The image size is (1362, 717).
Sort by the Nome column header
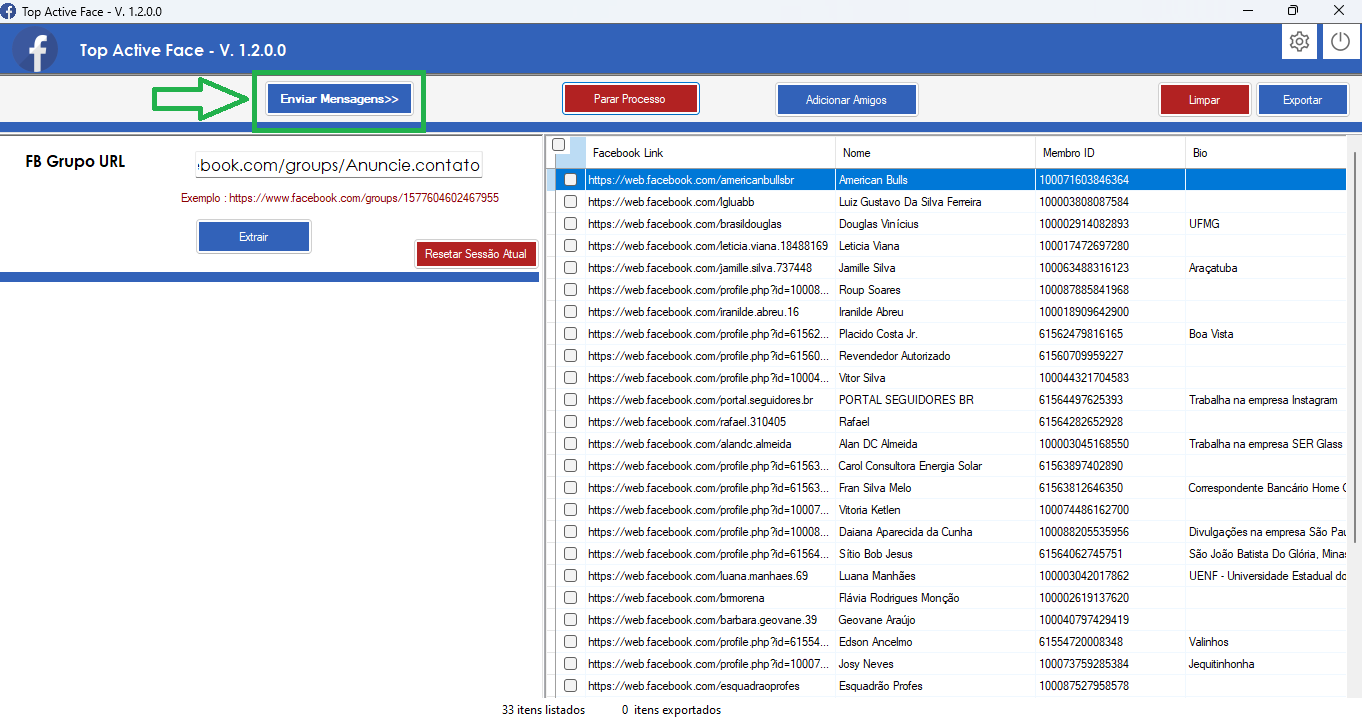[935, 153]
